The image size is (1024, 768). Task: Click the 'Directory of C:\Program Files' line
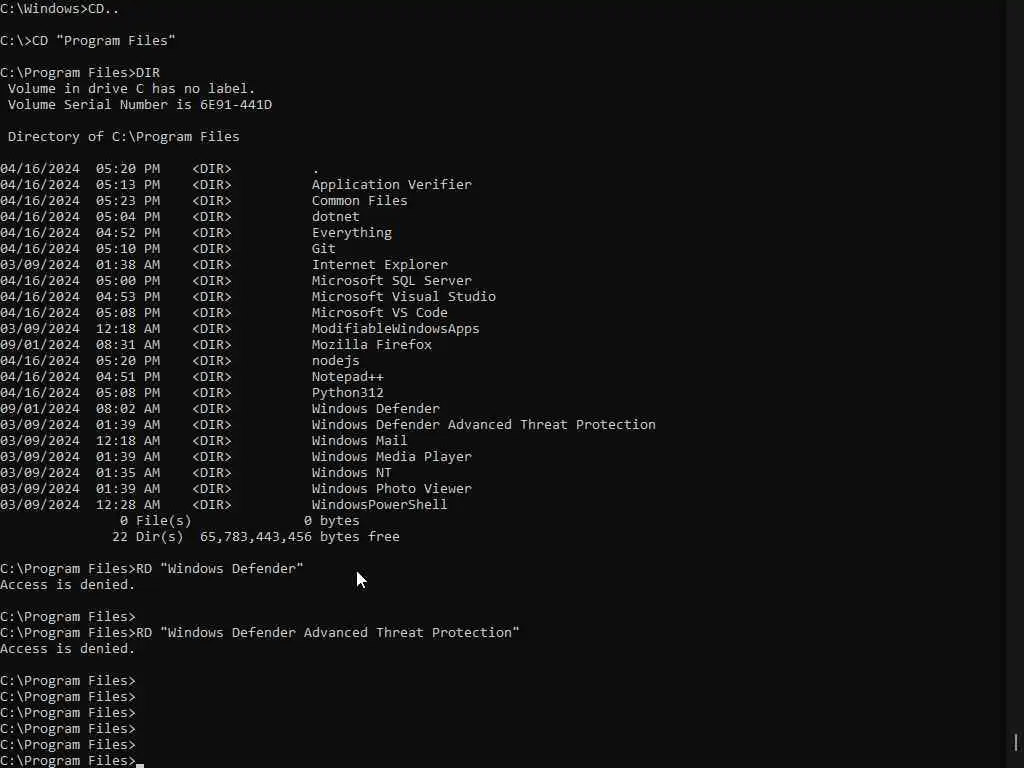tap(124, 137)
